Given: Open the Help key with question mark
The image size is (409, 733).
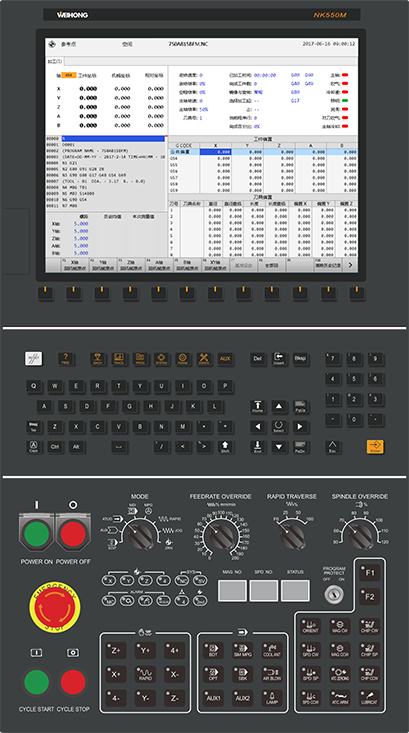Looking at the screenshot, I should tap(66, 359).
